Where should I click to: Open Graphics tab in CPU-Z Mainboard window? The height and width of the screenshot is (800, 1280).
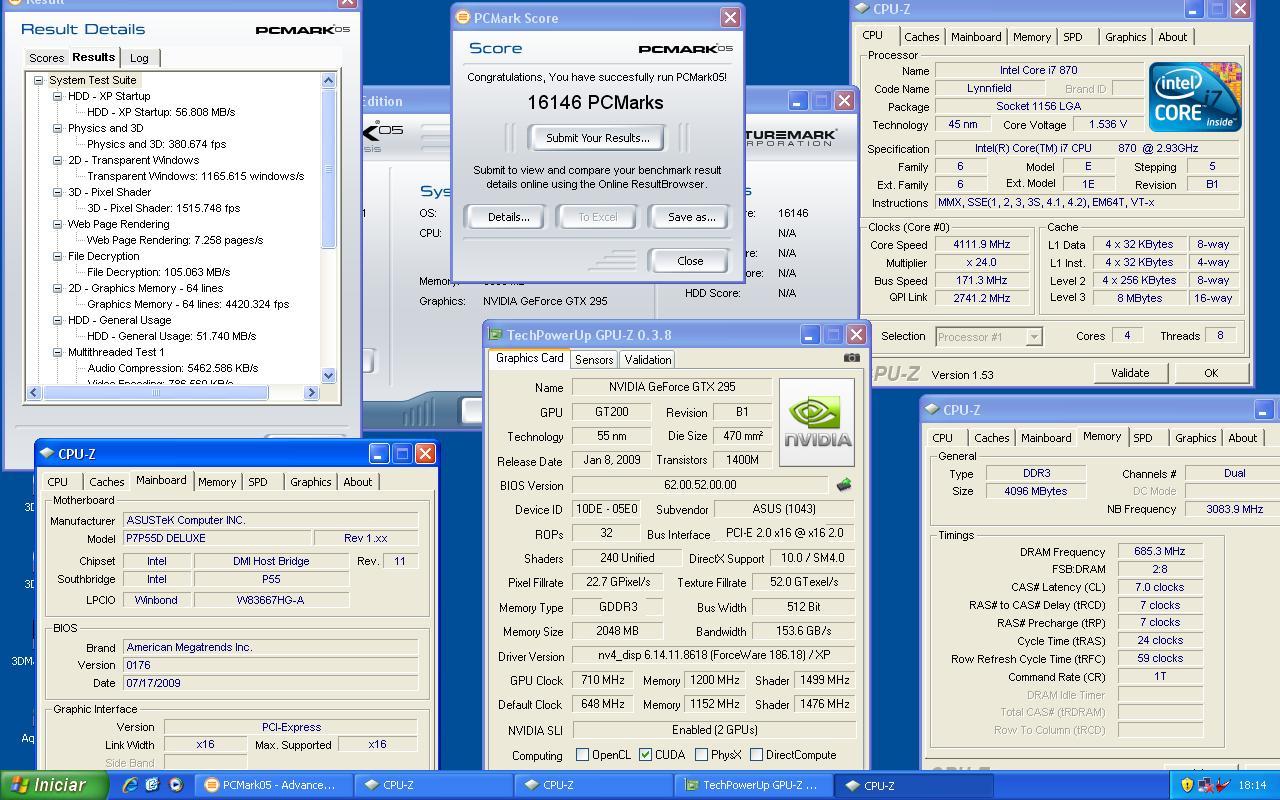[x=310, y=482]
